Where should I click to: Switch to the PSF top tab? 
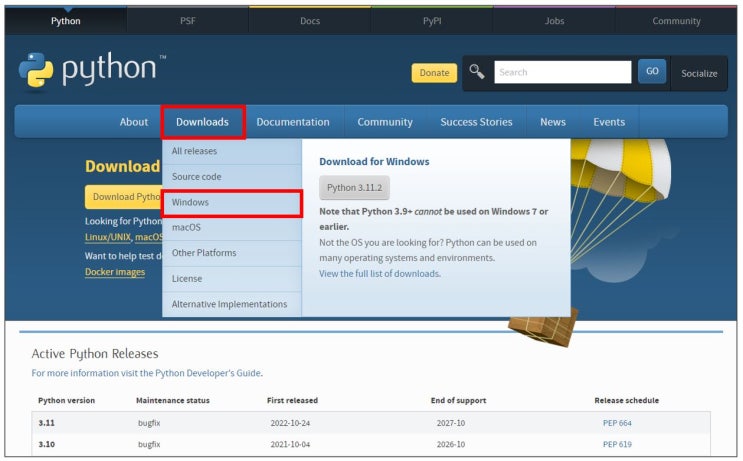[188, 21]
